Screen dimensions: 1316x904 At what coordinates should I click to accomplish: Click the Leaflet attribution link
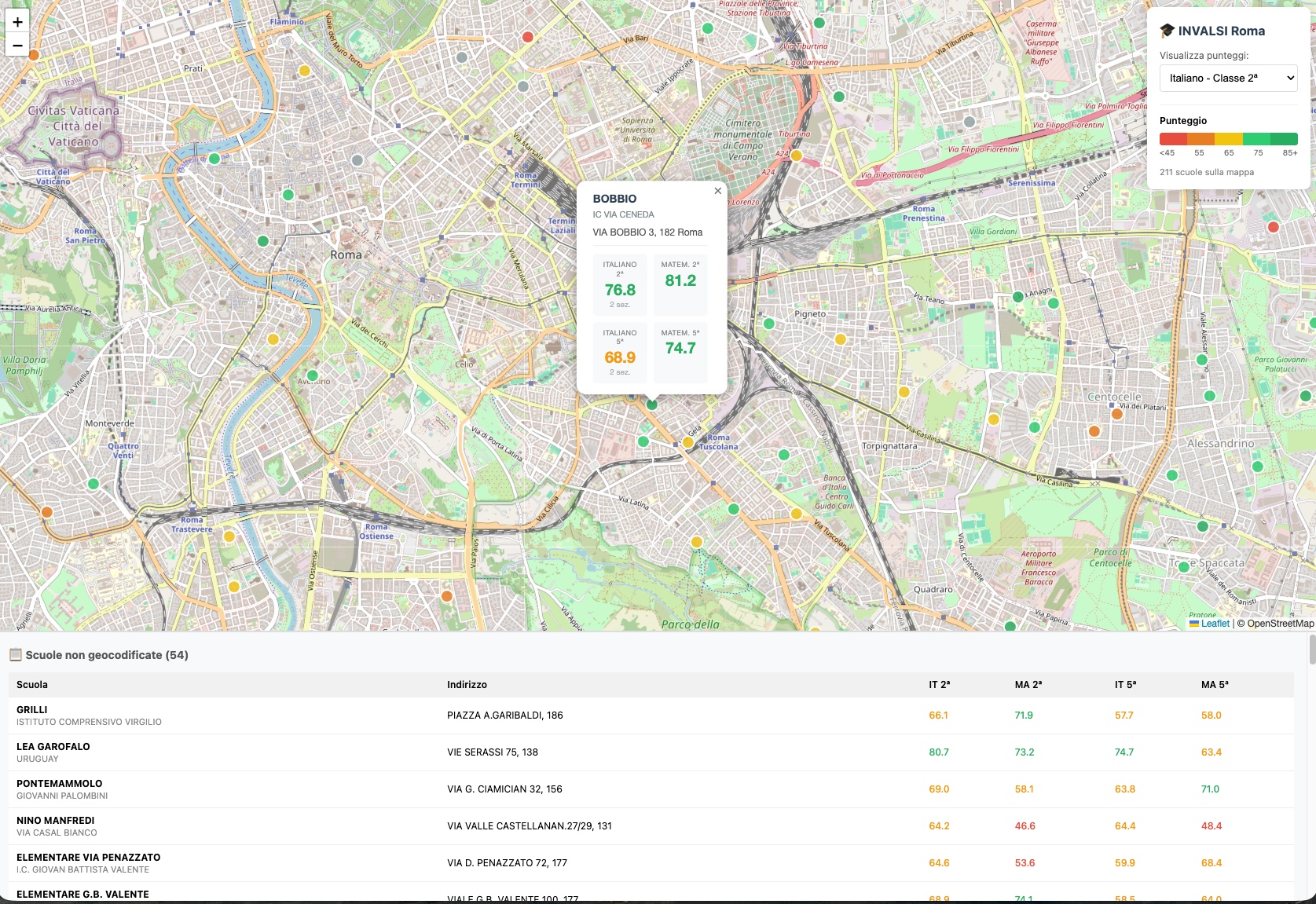tap(1215, 624)
